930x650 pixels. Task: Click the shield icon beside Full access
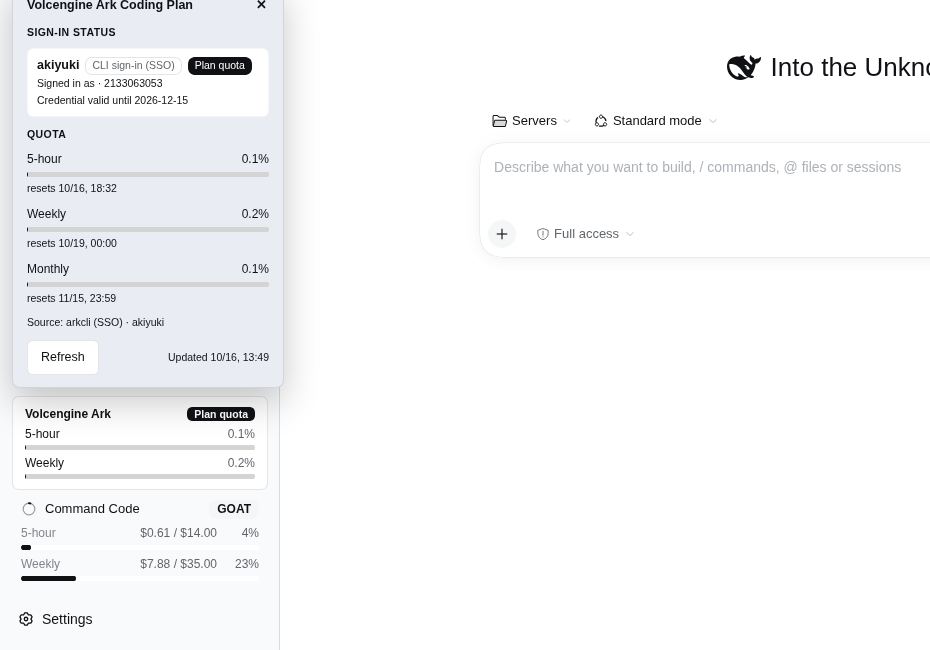543,234
